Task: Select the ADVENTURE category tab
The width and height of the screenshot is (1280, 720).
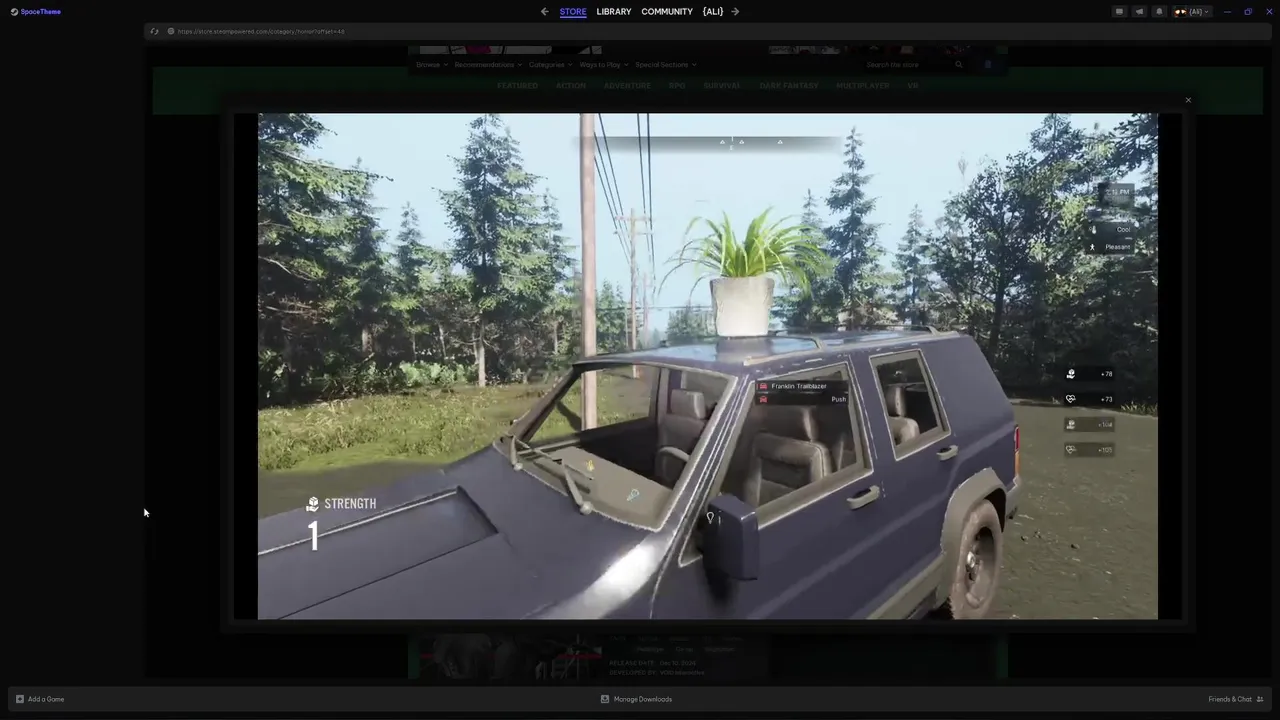Action: coord(627,86)
